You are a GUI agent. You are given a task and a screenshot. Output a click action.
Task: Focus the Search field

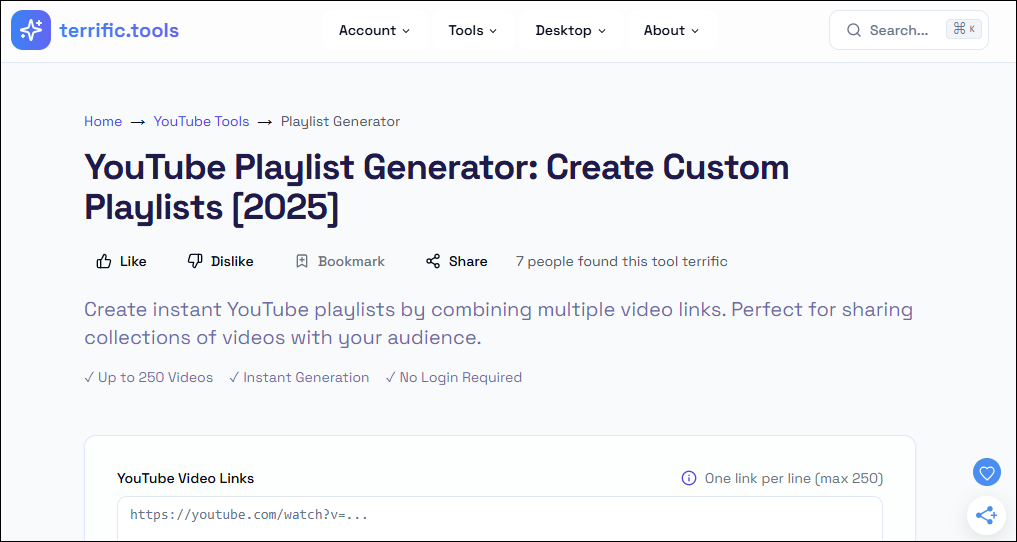click(x=909, y=30)
